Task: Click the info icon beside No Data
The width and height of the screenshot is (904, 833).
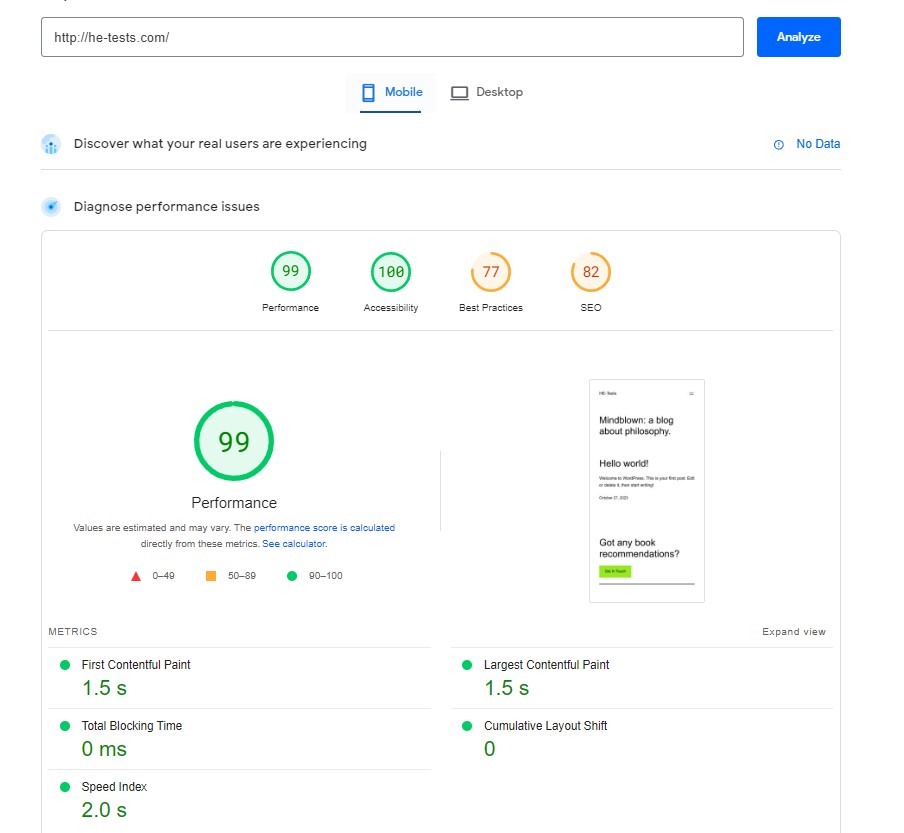Action: click(x=778, y=145)
